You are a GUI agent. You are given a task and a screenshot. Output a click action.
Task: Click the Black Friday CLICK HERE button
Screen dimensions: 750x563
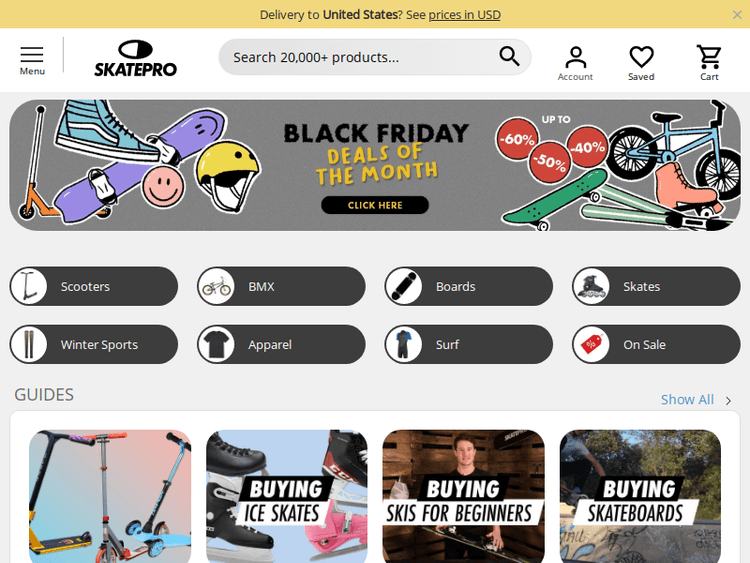(375, 205)
